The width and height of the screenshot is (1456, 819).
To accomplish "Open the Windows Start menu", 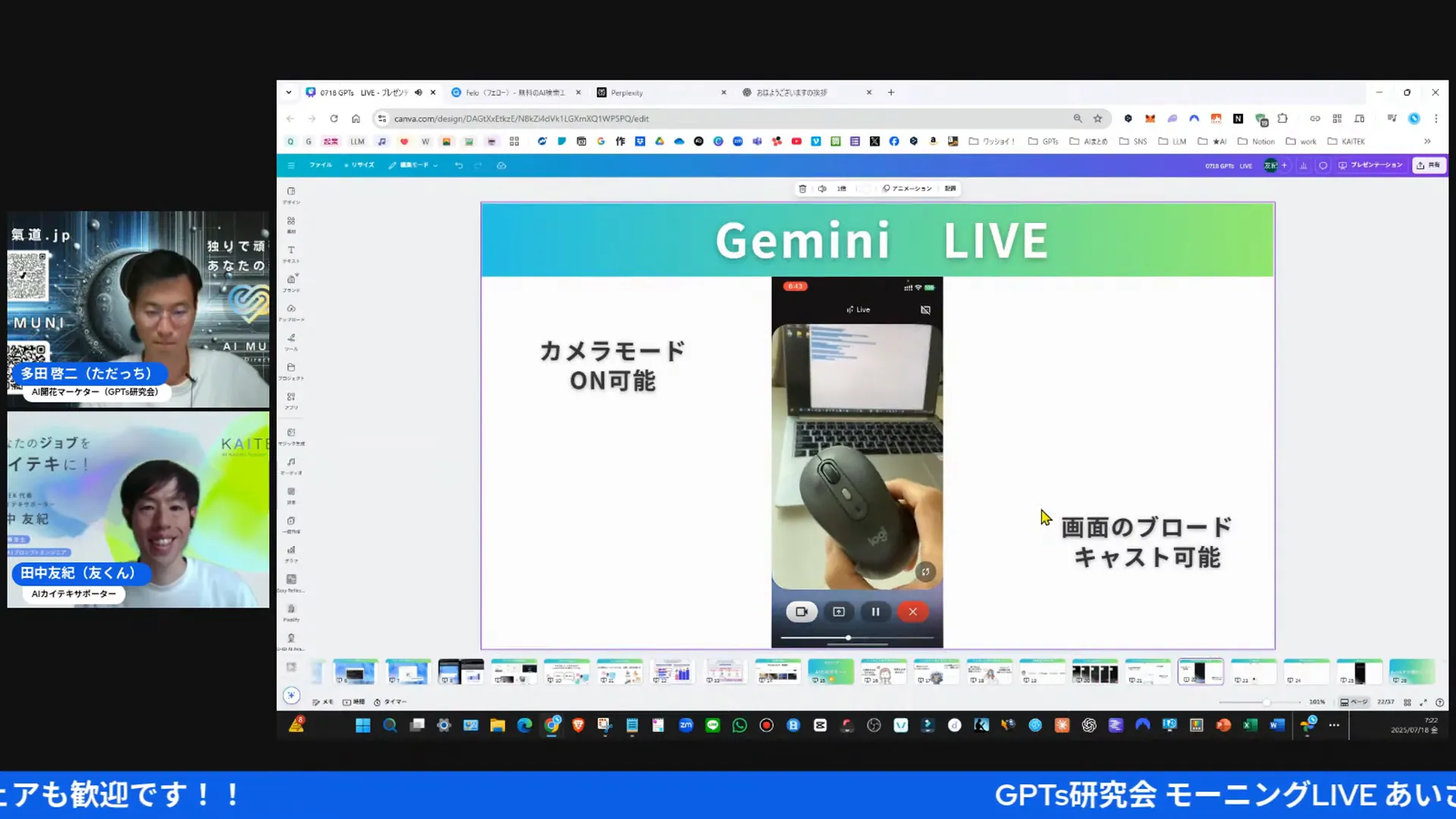I will [x=362, y=726].
